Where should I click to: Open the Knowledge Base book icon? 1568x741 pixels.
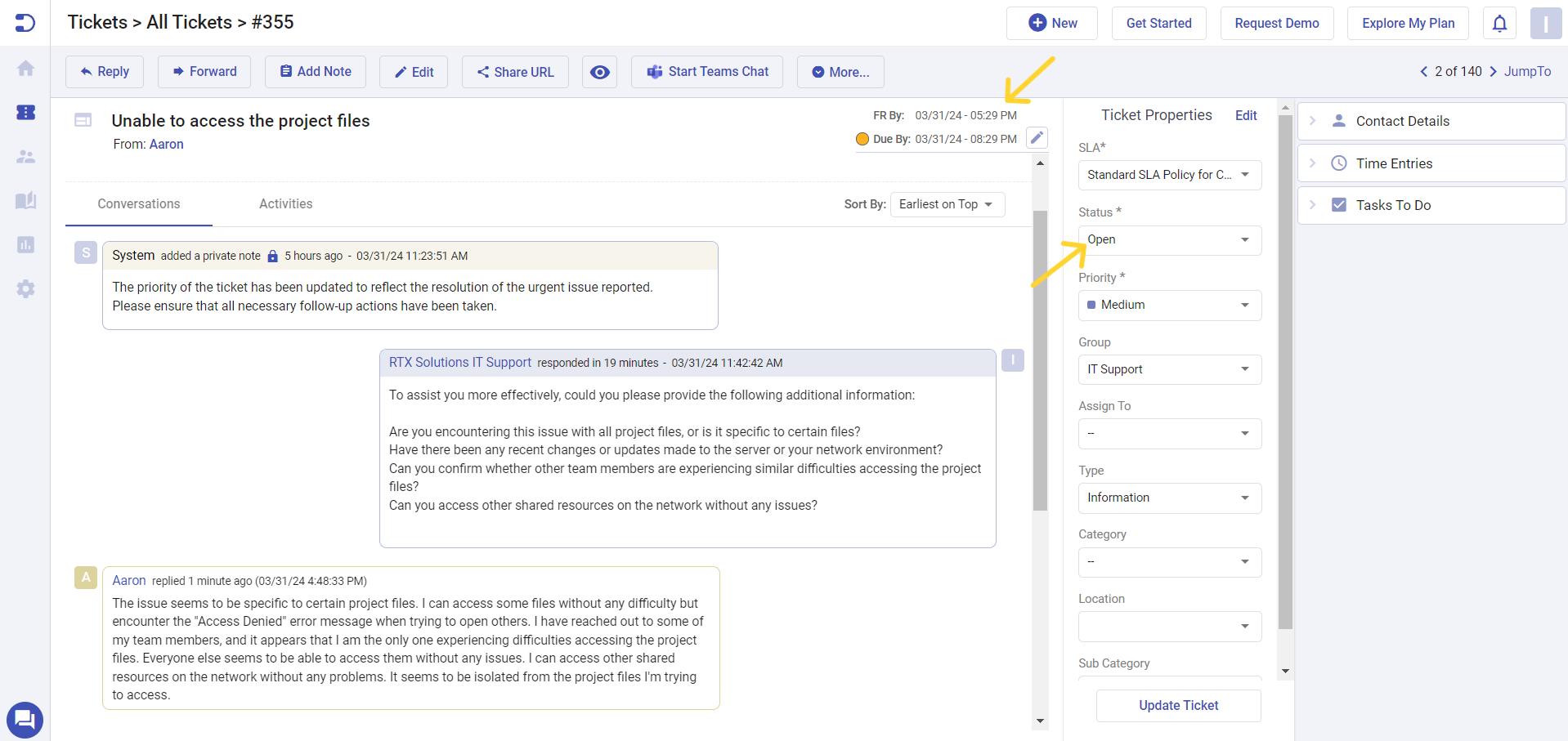pos(25,200)
